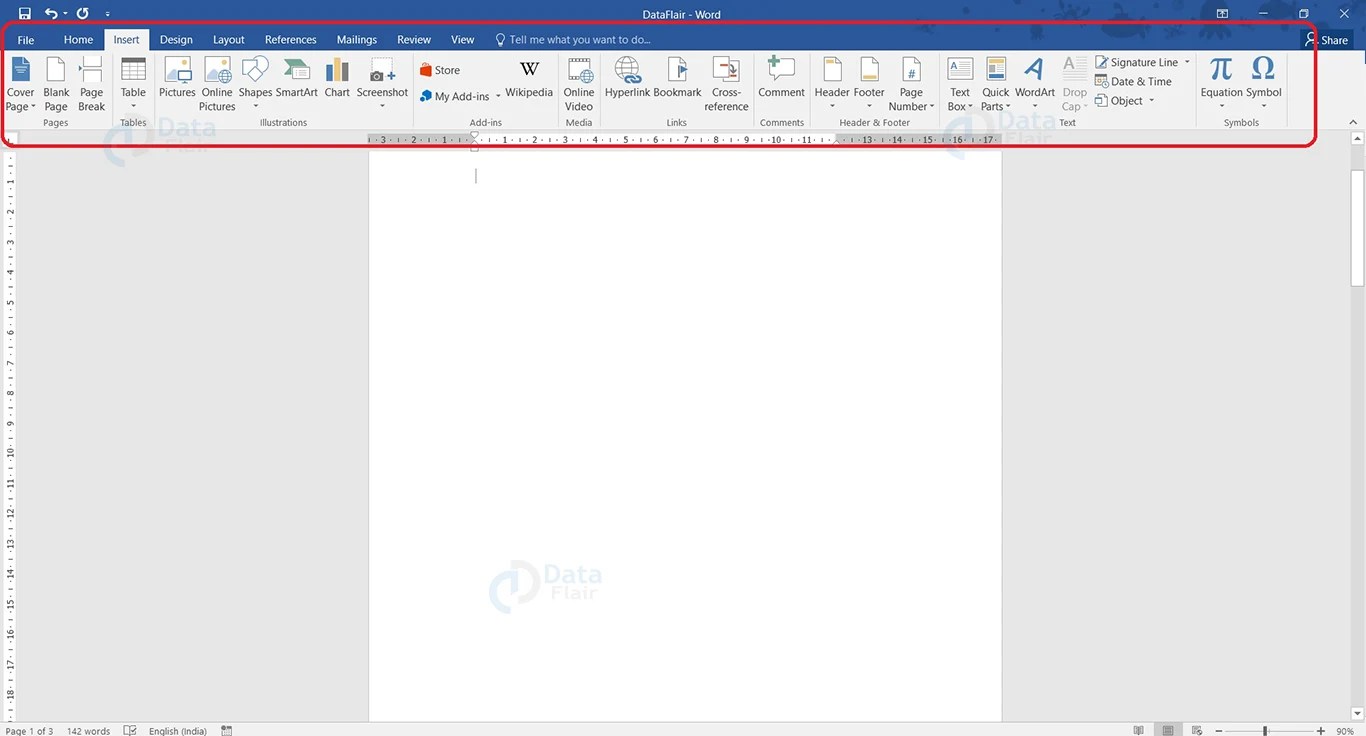Switch to the View tab
1366x736 pixels.
click(463, 40)
